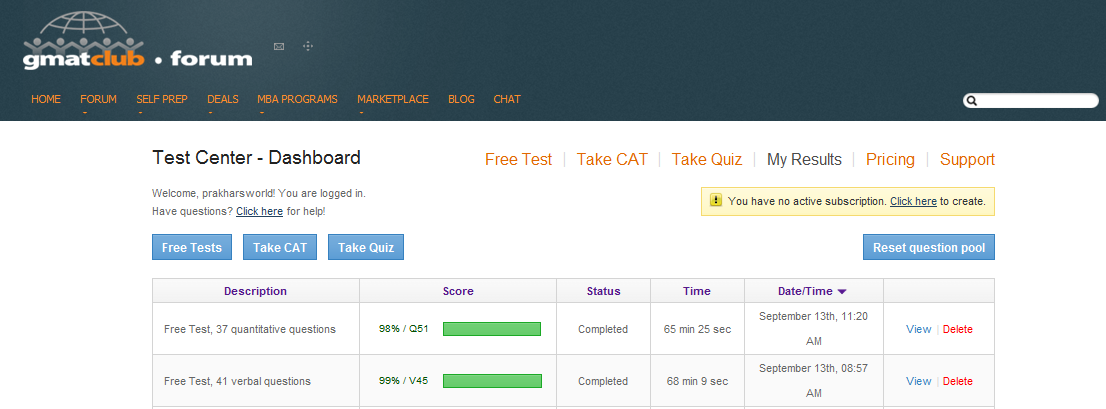Click 'September 13th, 08:57 AM' date cell
Viewport: 1106px width, 409px height.
tap(813, 380)
